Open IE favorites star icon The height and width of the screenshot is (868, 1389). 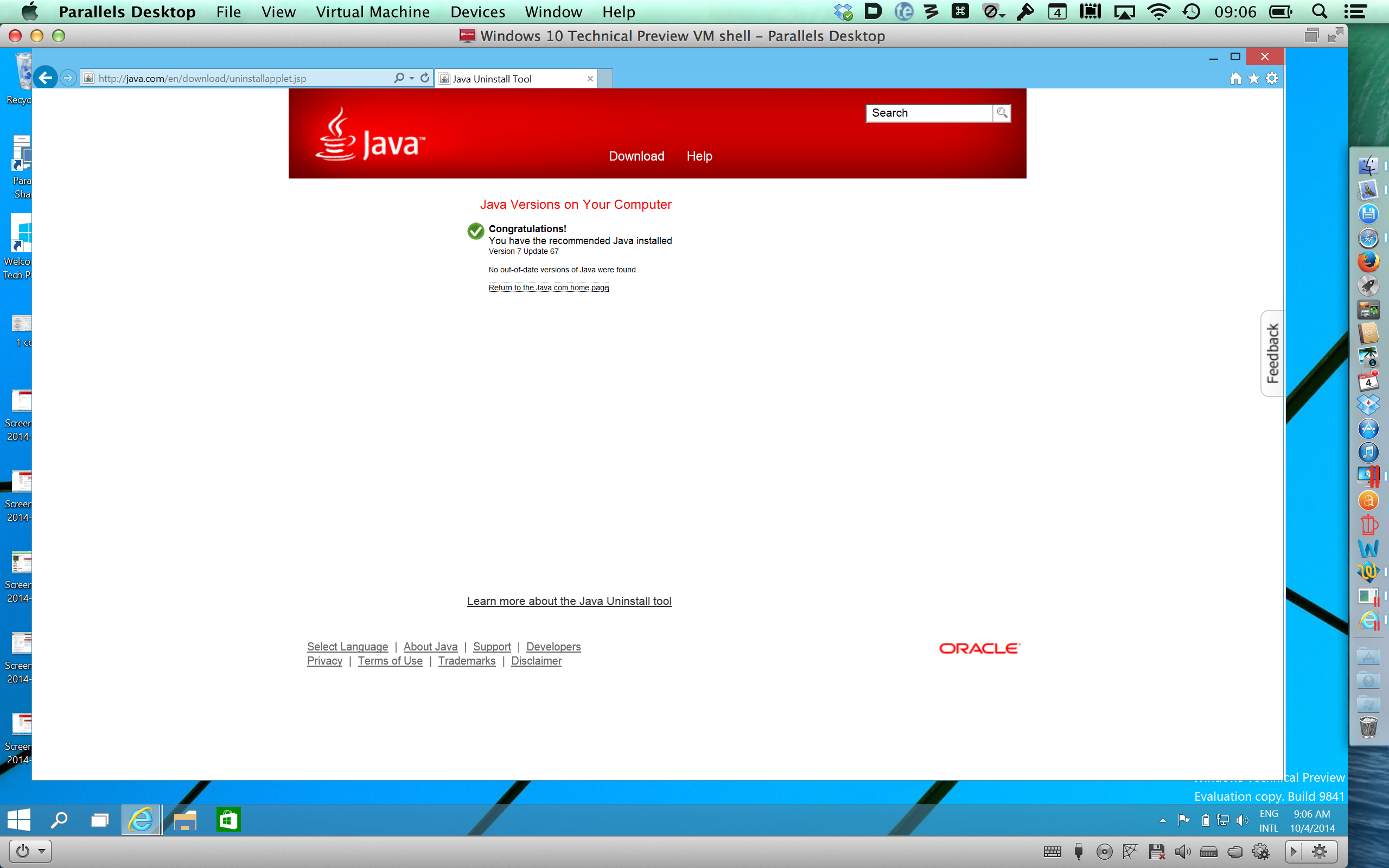(x=1254, y=79)
